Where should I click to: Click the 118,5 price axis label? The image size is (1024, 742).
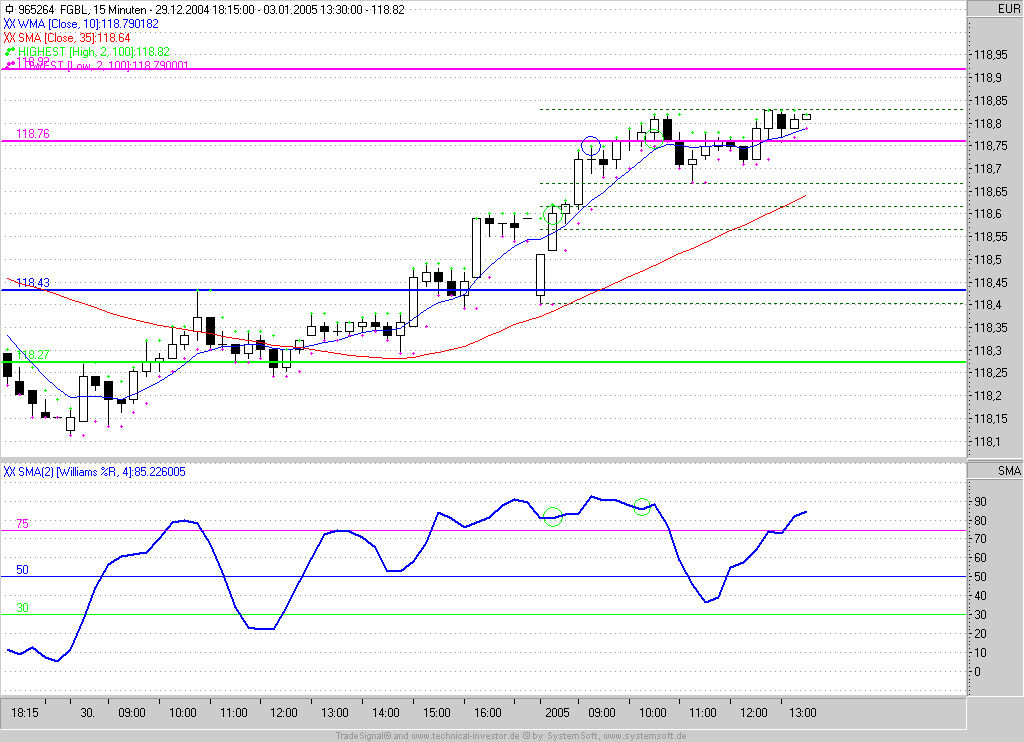pos(987,259)
